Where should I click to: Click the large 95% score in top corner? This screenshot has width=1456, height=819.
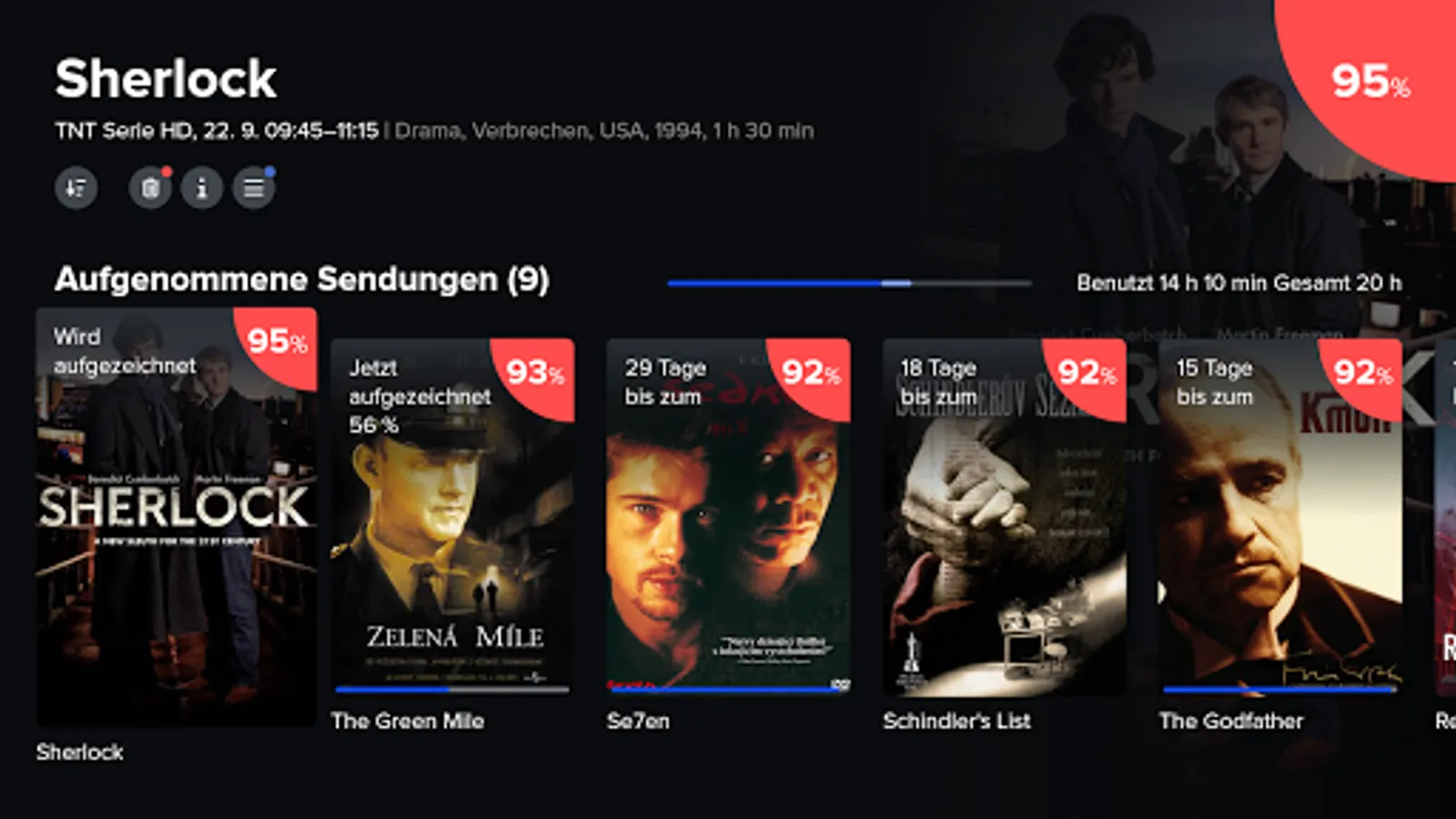(x=1371, y=82)
